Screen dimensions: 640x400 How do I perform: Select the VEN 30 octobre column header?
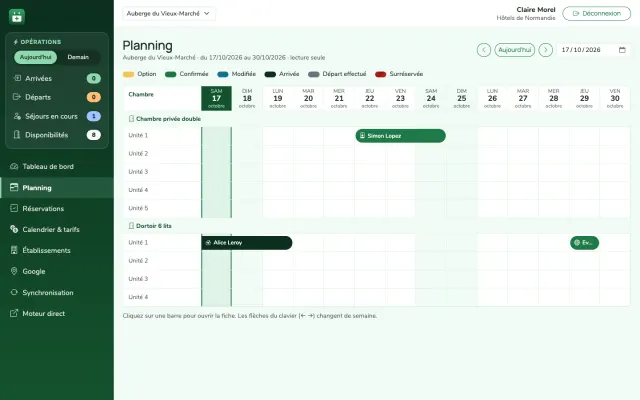click(x=615, y=98)
